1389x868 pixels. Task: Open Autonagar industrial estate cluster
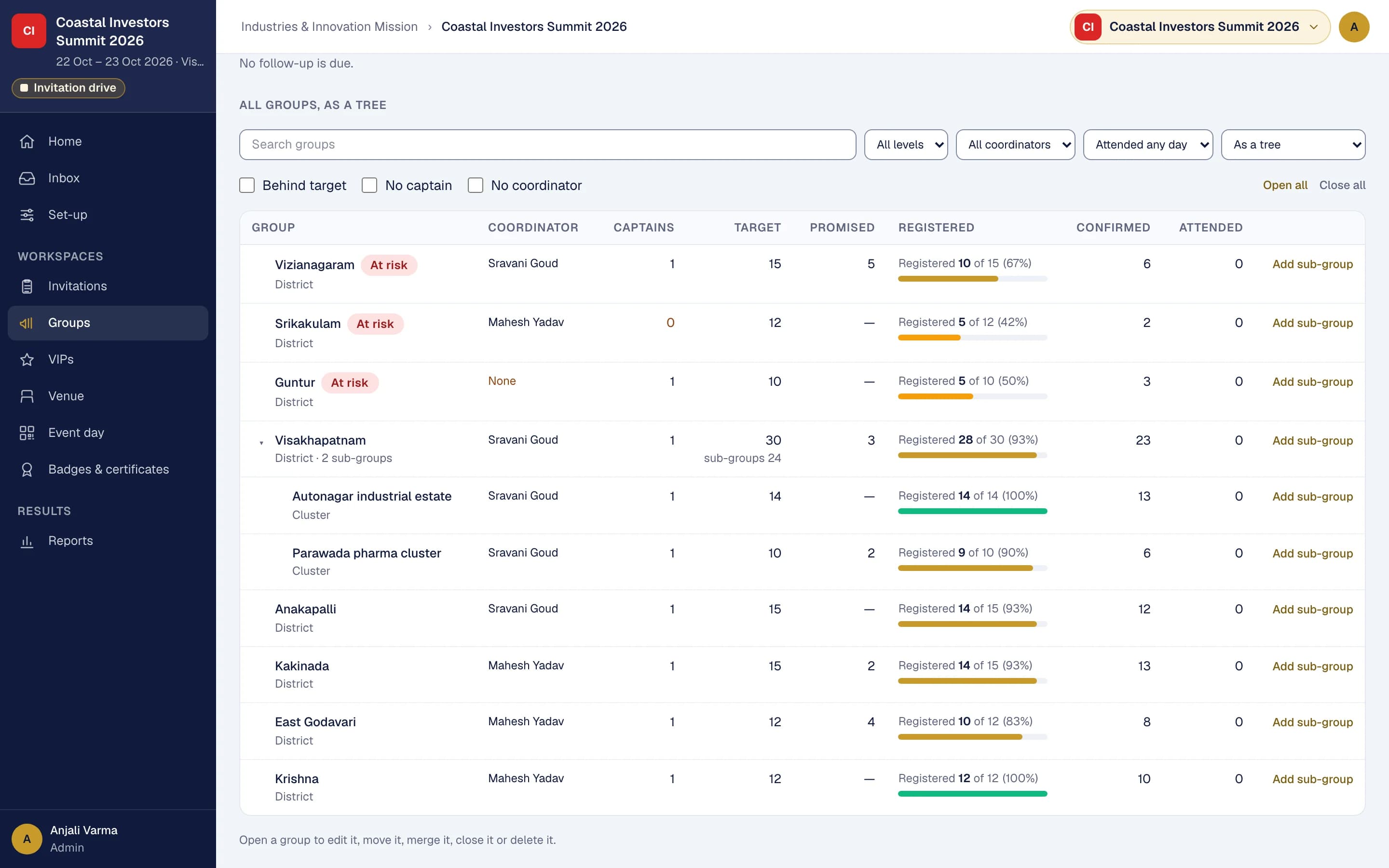point(371,496)
